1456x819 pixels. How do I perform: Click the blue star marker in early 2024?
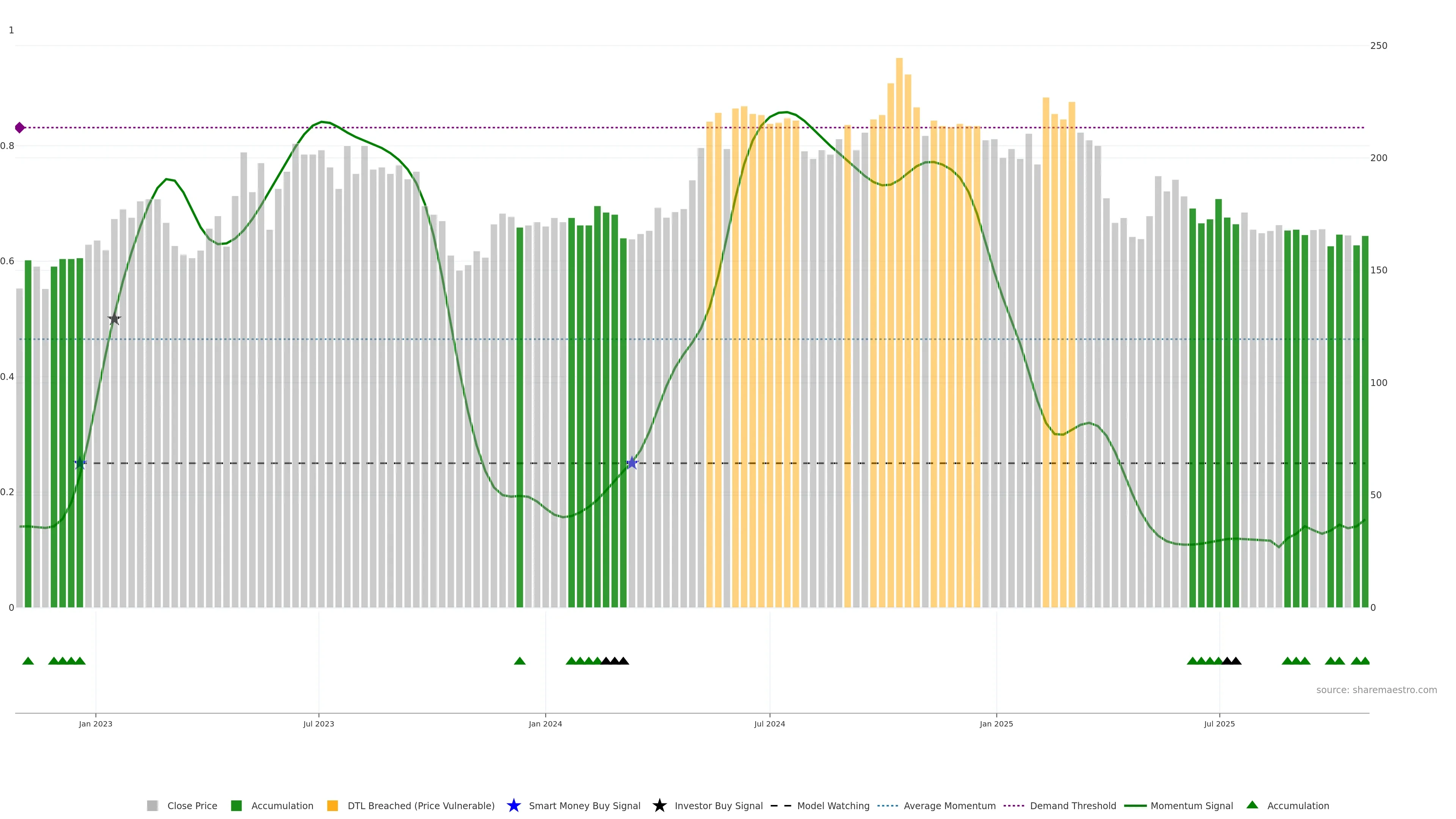point(632,463)
